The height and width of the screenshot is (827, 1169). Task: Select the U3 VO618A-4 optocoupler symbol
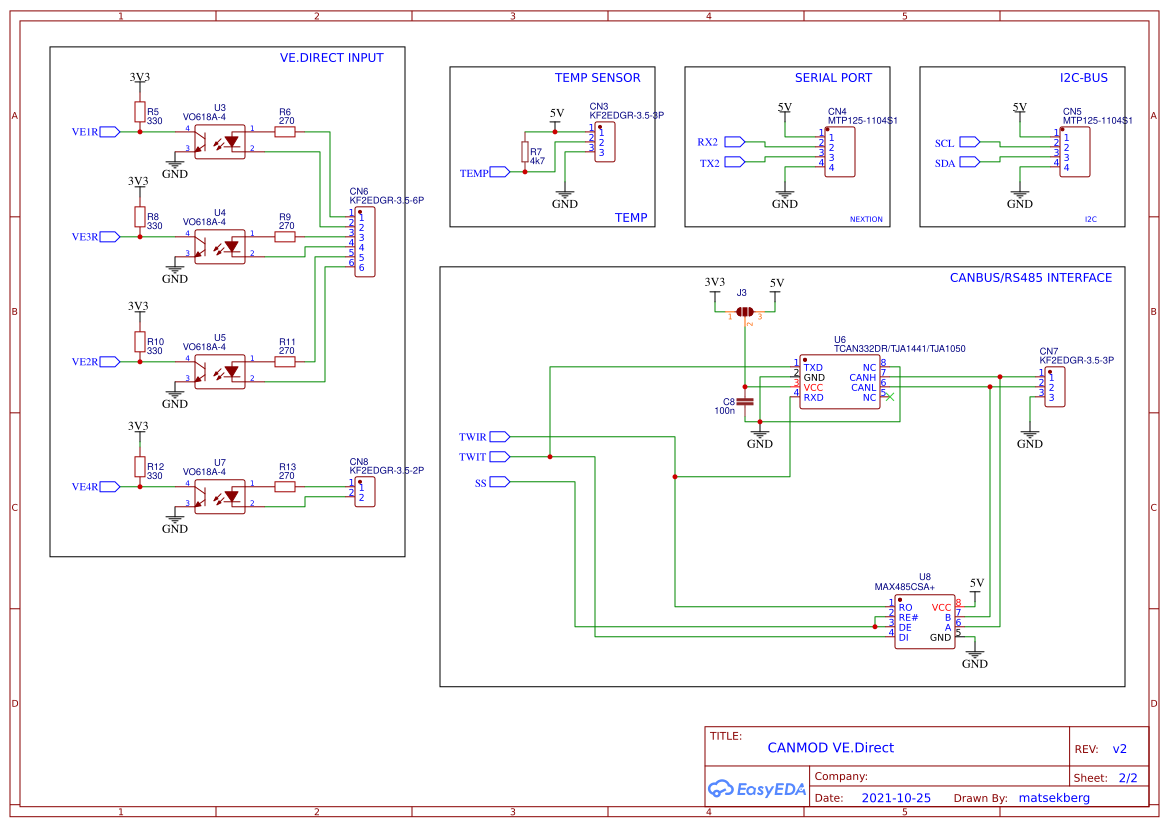click(218, 141)
